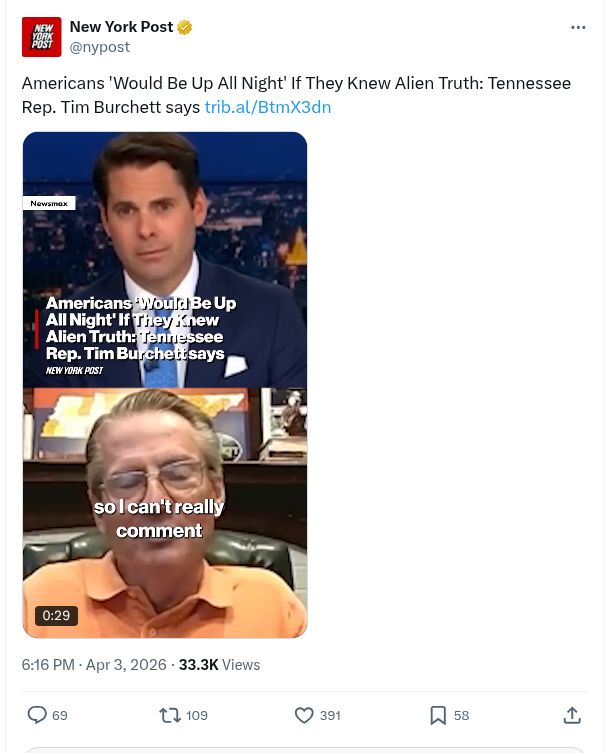
Task: Open the New York Post display name
Action: coord(122,27)
